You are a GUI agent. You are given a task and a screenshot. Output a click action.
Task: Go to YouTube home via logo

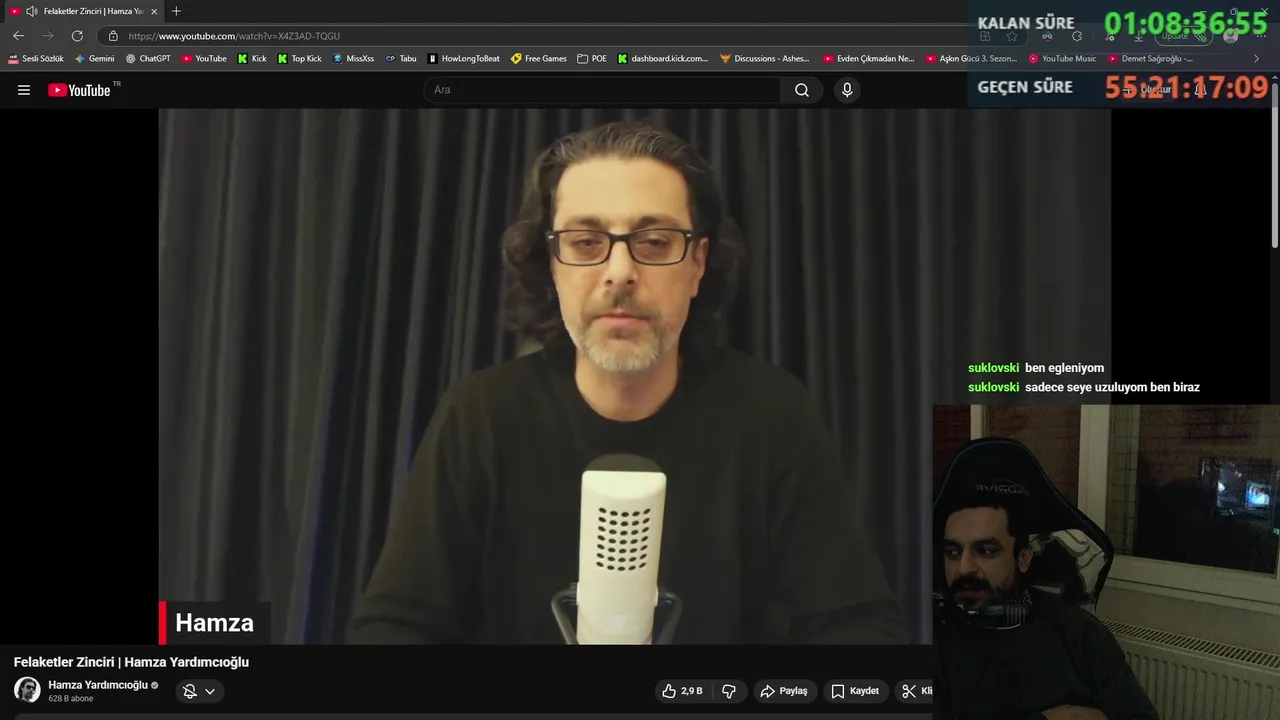[x=79, y=90]
